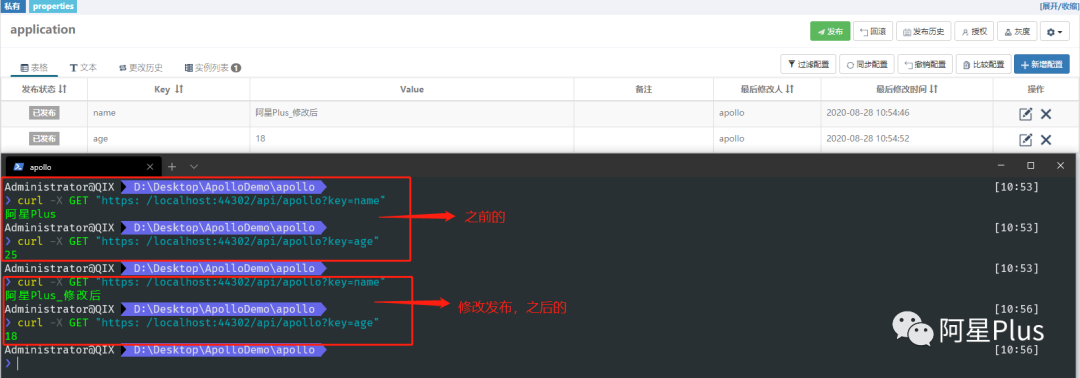Click the 回滚 rollback button
The width and height of the screenshot is (1080, 378).
coord(873,32)
